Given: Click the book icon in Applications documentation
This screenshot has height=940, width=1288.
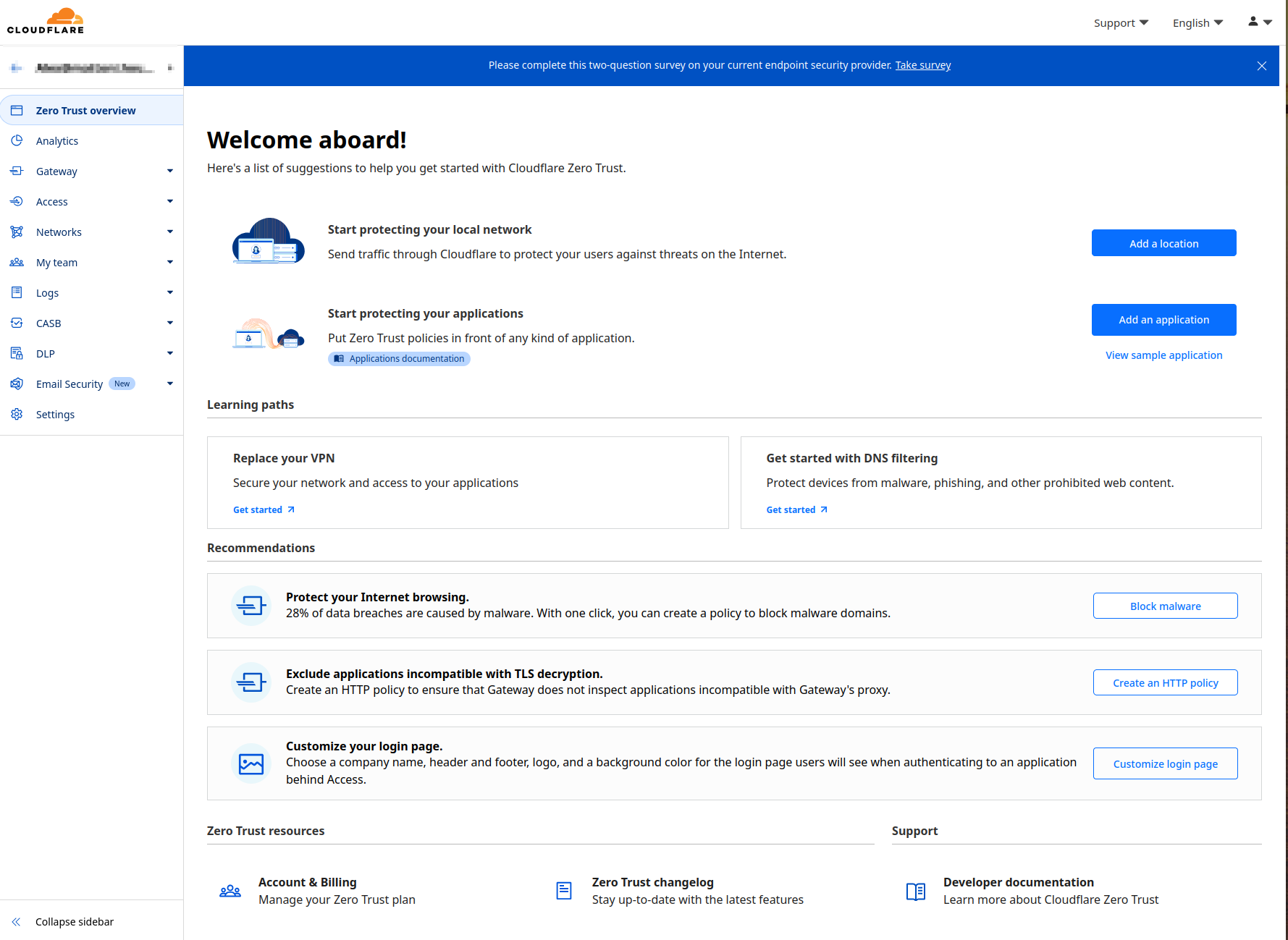Looking at the screenshot, I should [339, 359].
